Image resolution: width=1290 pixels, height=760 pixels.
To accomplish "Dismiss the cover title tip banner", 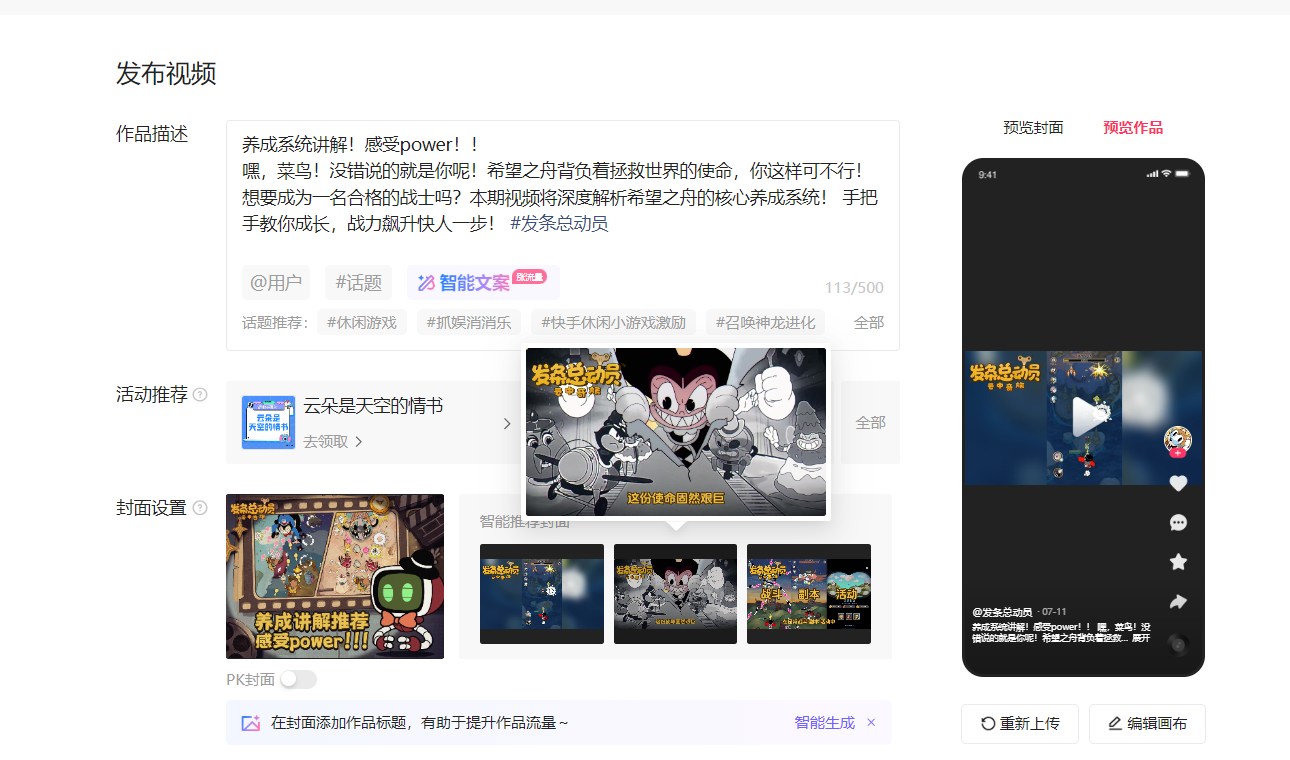I will (871, 723).
